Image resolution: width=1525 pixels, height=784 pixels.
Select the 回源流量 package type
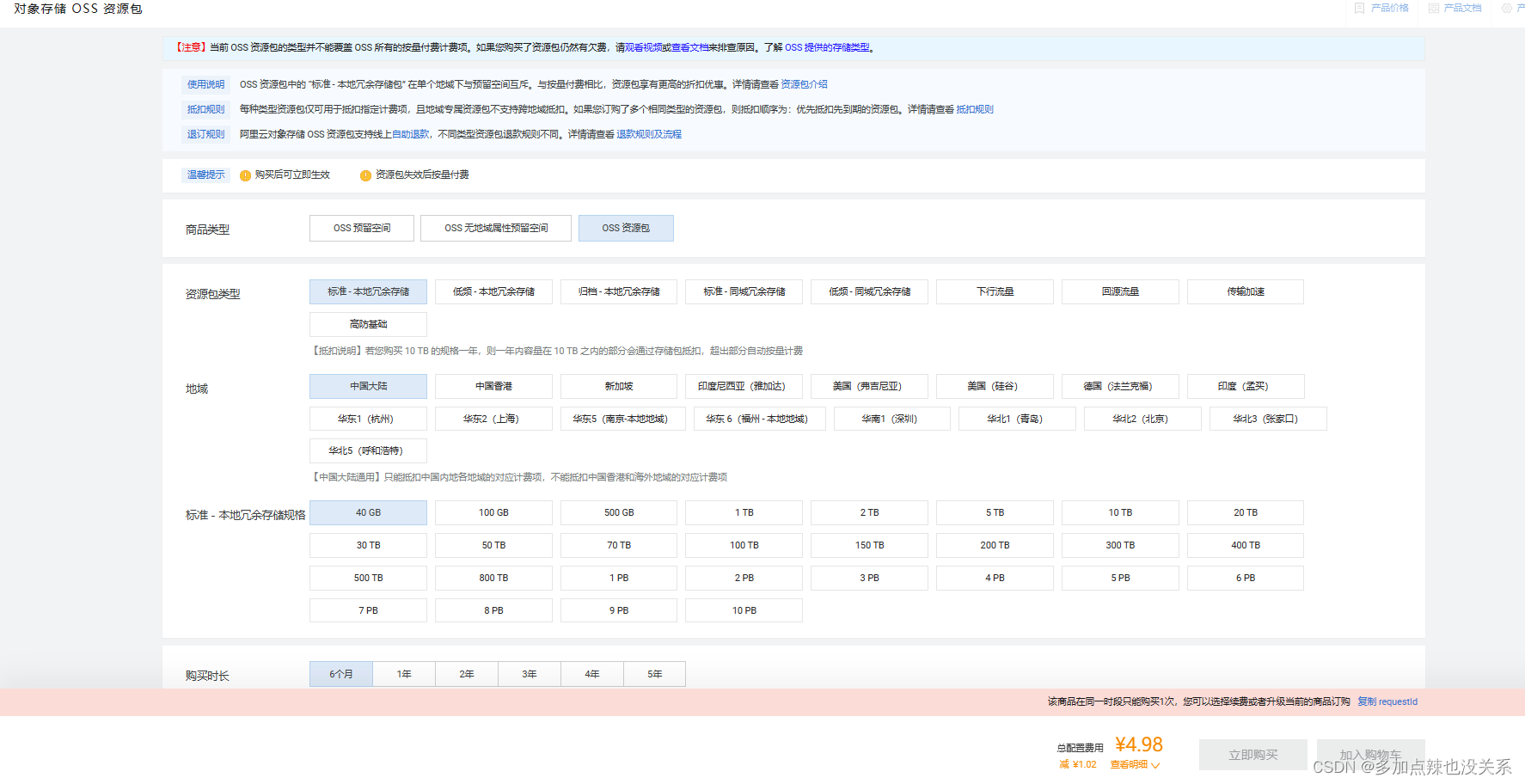1120,291
